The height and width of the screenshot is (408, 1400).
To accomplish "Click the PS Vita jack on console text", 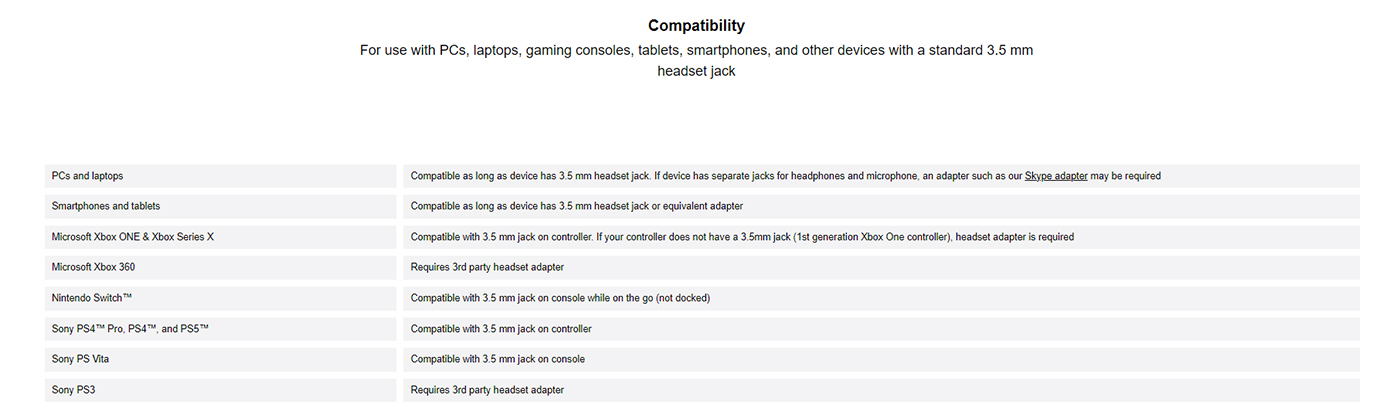I will click(498, 359).
